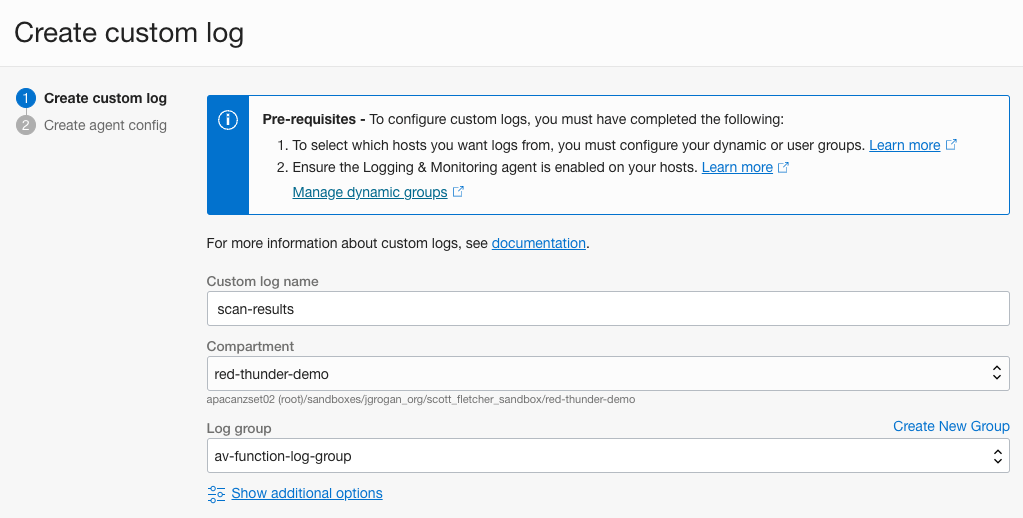Open the Manage dynamic groups link

pos(369,192)
